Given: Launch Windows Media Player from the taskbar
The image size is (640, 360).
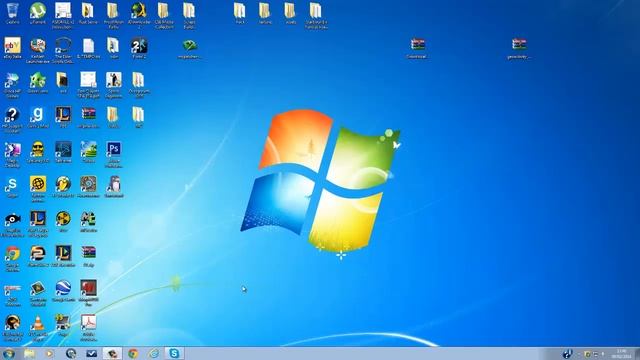Looking at the screenshot, I should tap(49, 353).
